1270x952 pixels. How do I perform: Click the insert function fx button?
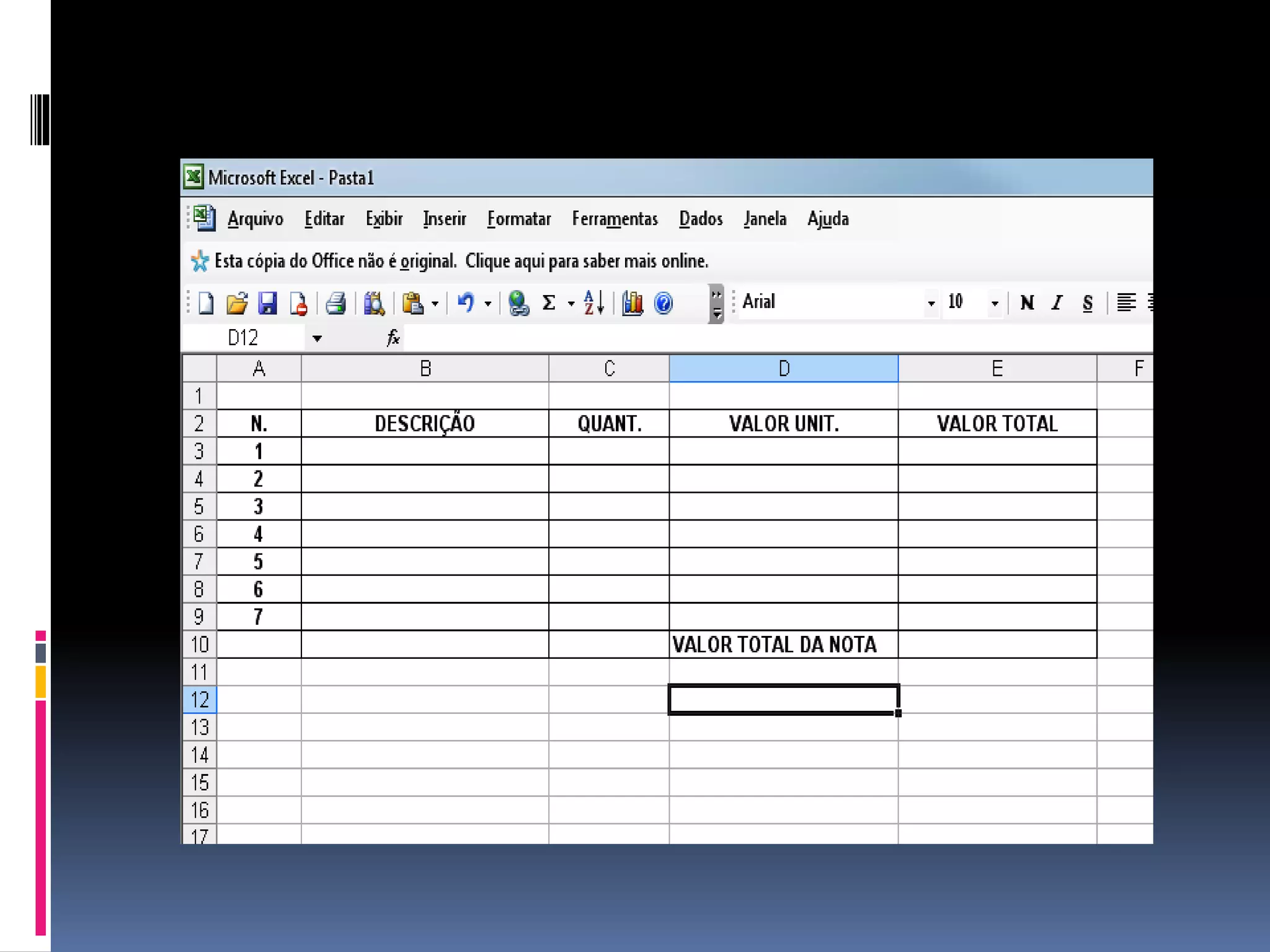393,338
